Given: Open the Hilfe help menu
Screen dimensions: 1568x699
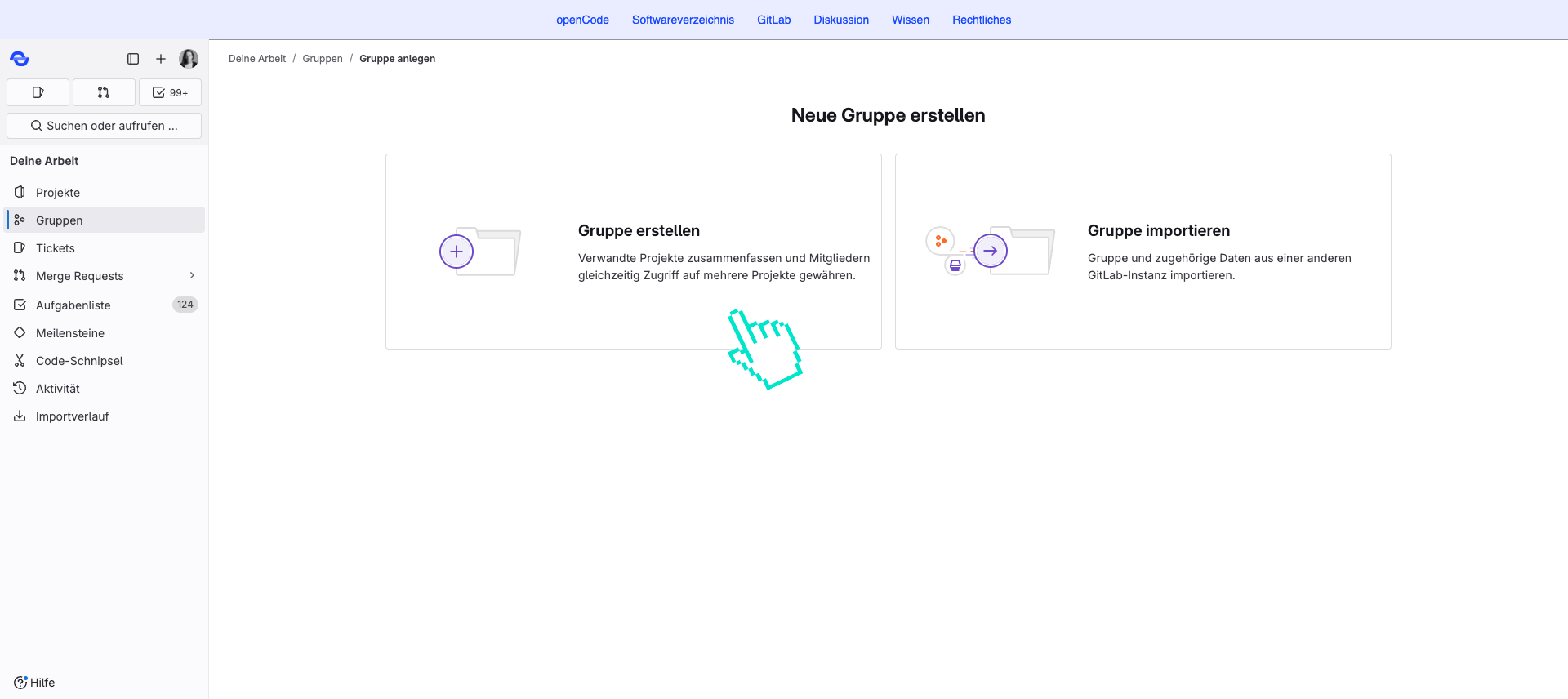Looking at the screenshot, I should pyautogui.click(x=34, y=683).
